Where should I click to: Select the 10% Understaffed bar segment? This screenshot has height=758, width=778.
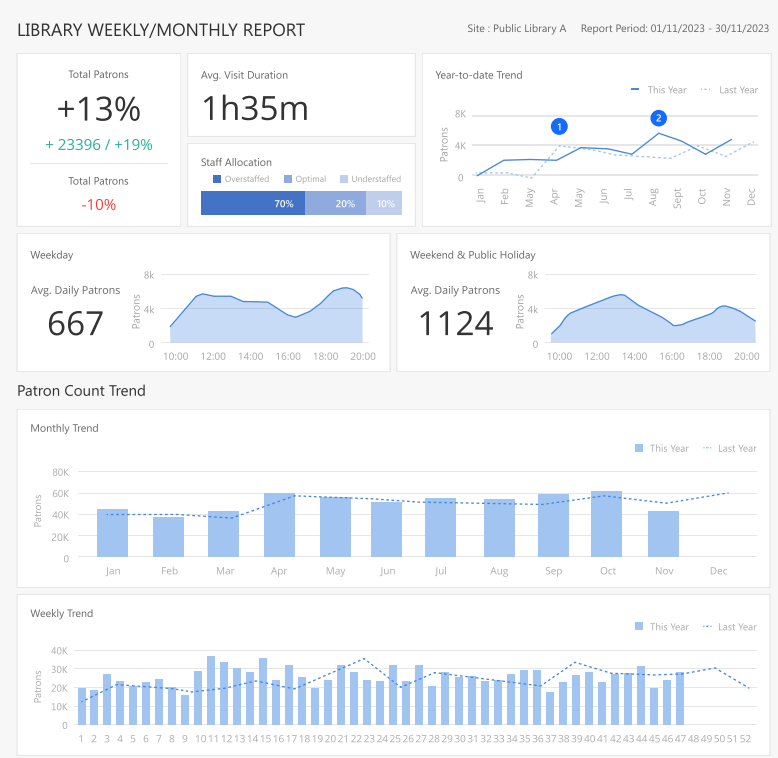[383, 203]
